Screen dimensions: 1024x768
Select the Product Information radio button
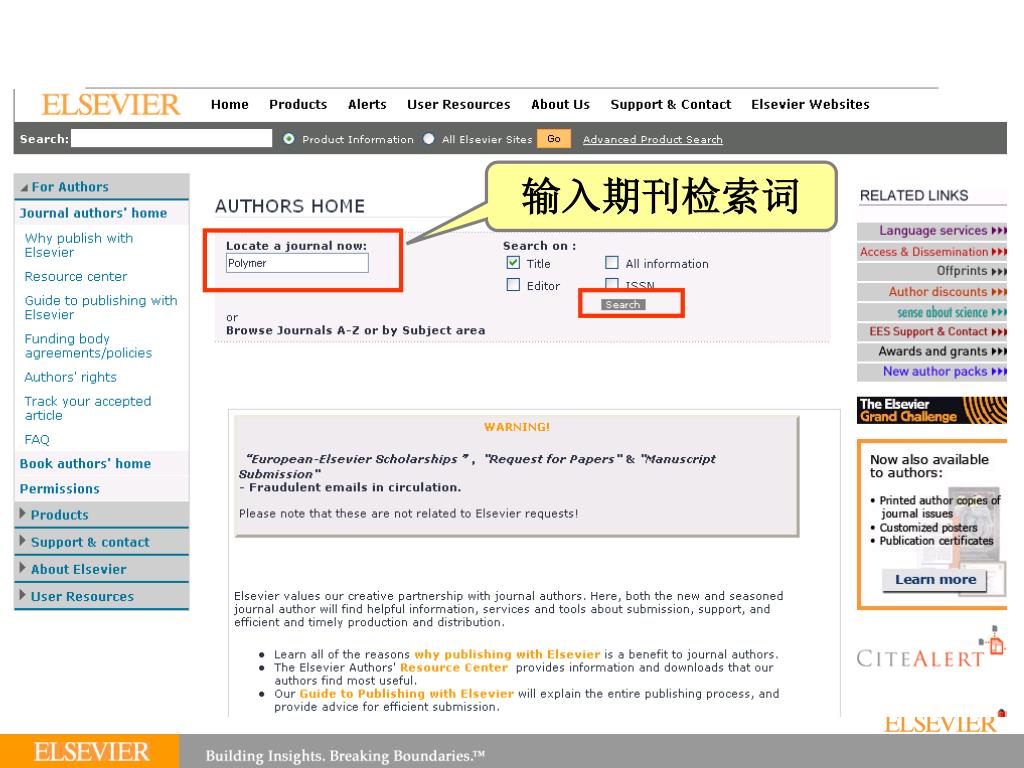point(289,138)
